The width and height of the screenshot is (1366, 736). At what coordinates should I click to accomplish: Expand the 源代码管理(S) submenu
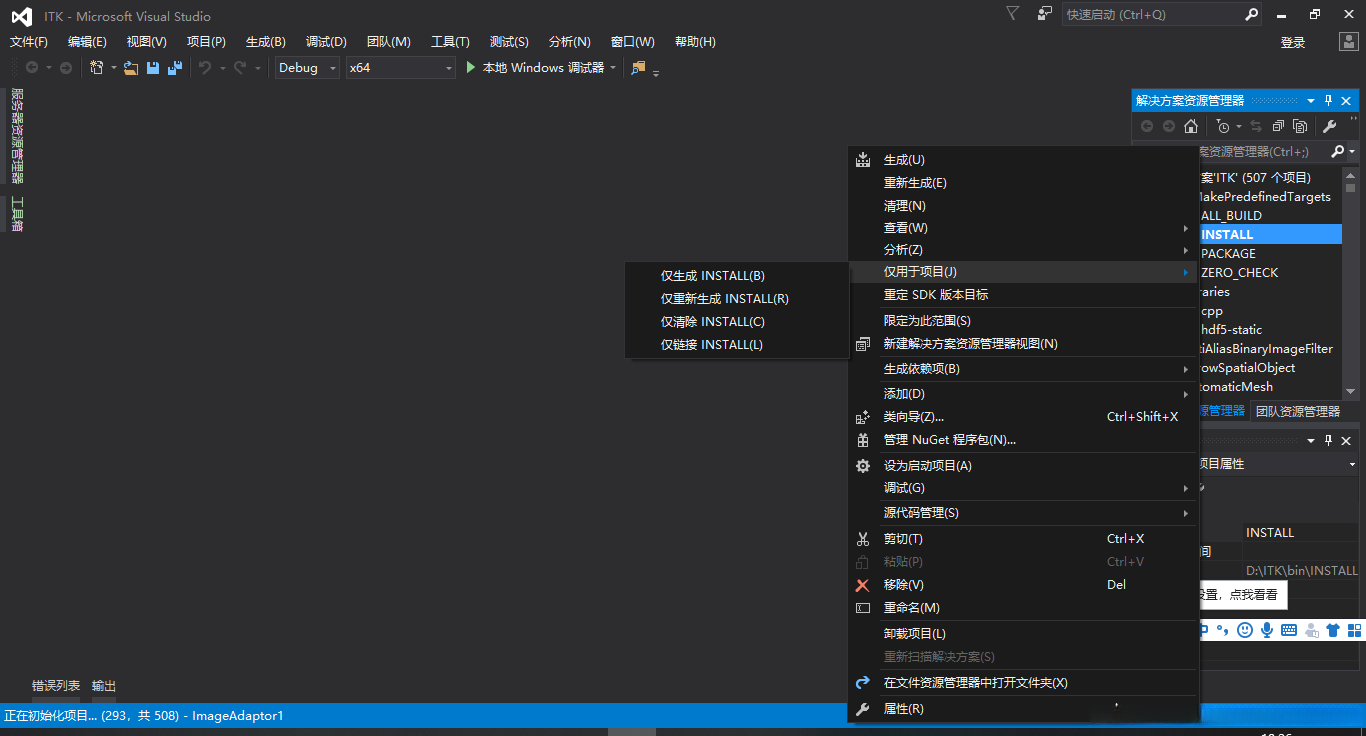1023,513
